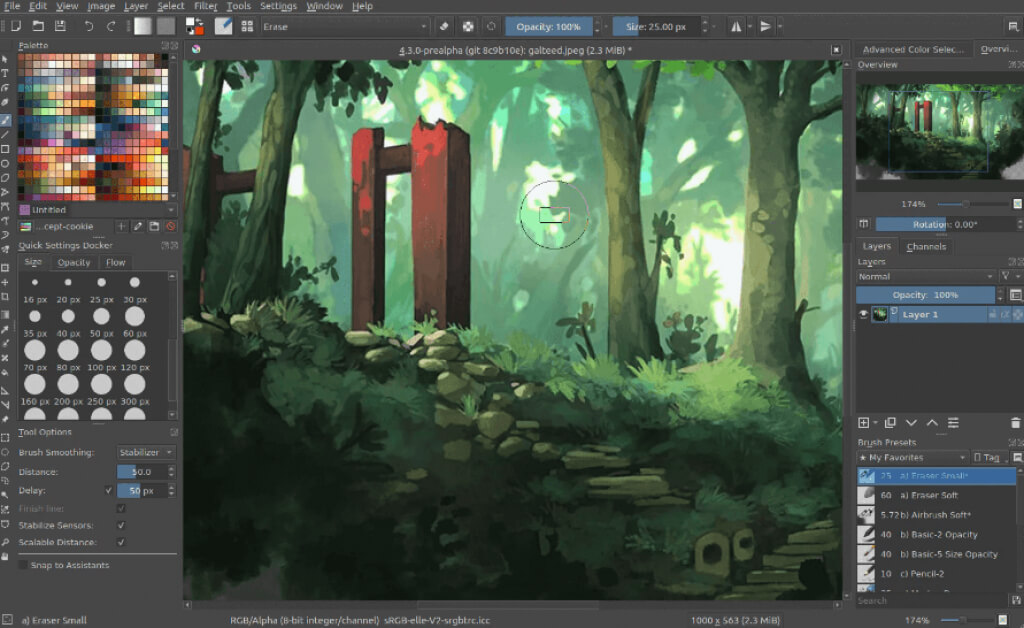Open the Brush Smoothing Stabilizer dropdown
Screen dimensions: 1024x628
tap(146, 452)
